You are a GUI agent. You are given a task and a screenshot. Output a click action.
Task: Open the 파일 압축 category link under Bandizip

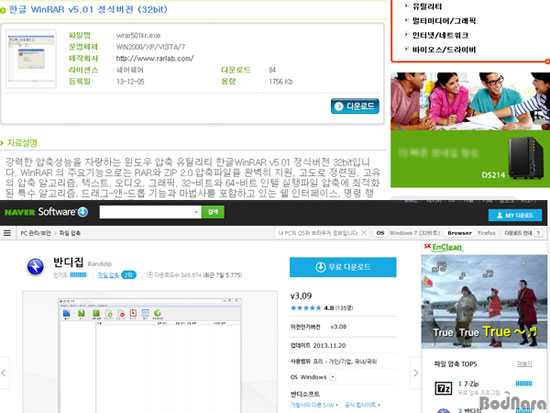108,275
